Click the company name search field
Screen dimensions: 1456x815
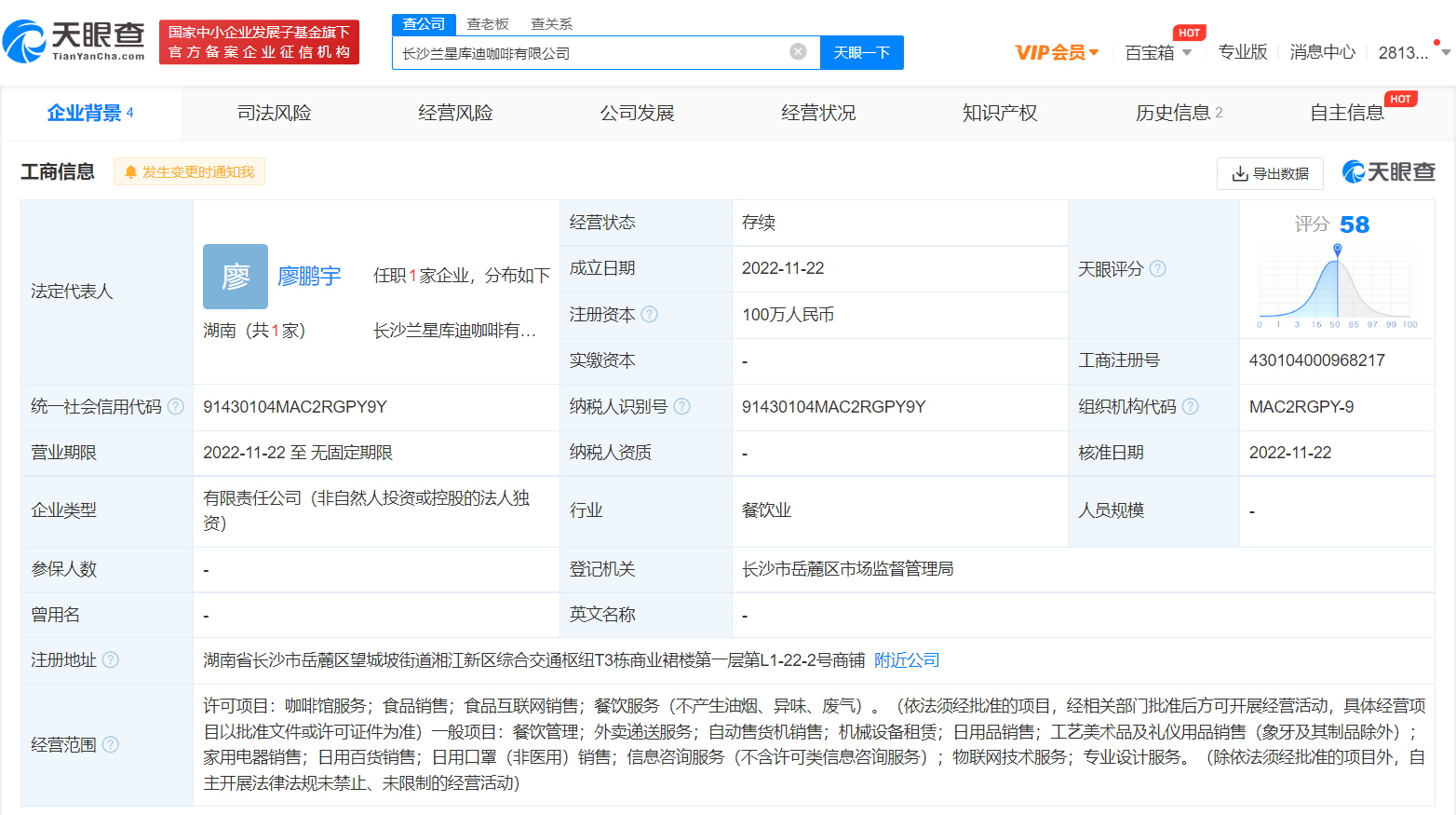591,53
